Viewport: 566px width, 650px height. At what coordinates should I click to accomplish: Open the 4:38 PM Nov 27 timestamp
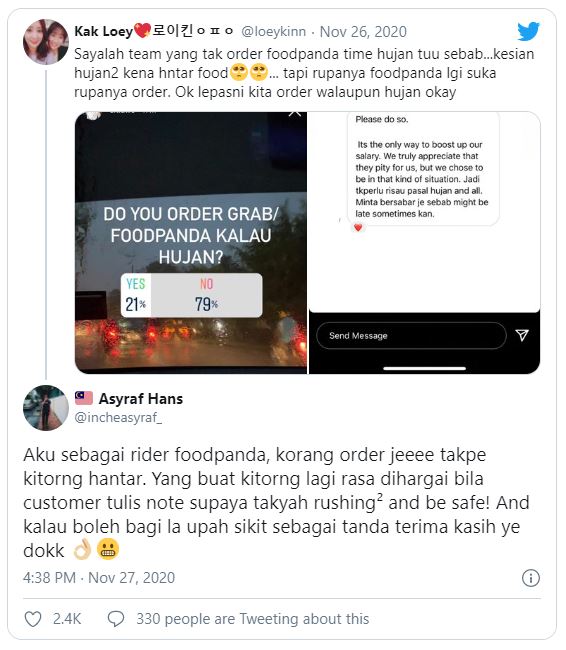pos(99,578)
